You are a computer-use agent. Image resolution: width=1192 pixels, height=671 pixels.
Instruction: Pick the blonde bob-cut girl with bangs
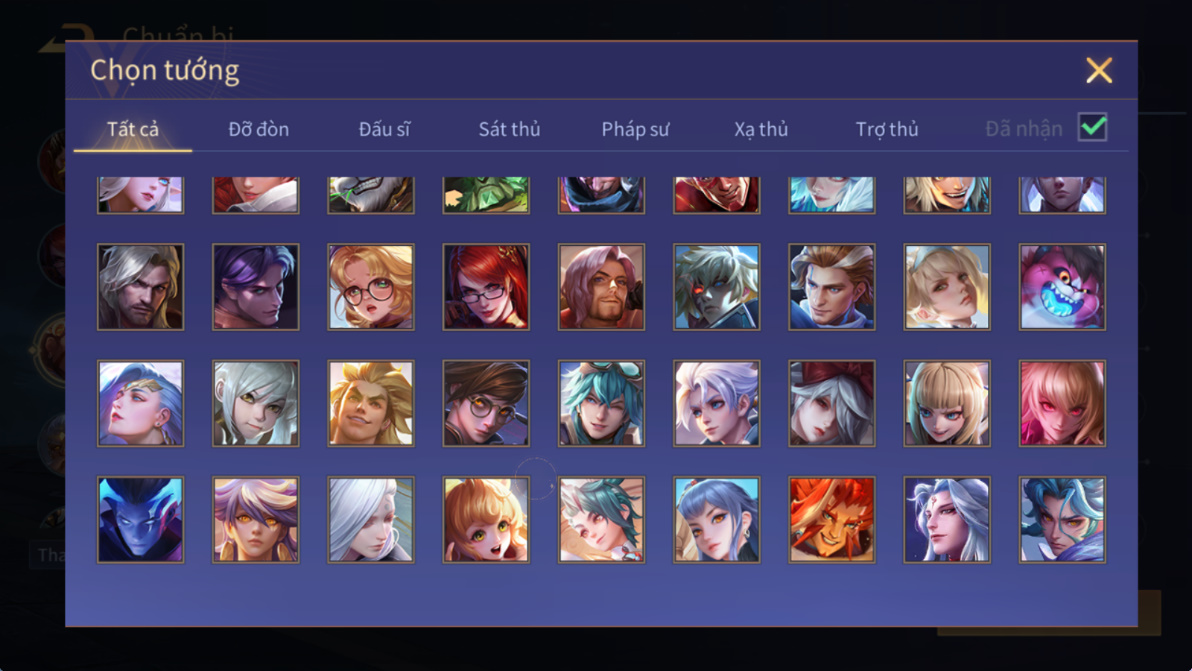pyautogui.click(x=947, y=404)
